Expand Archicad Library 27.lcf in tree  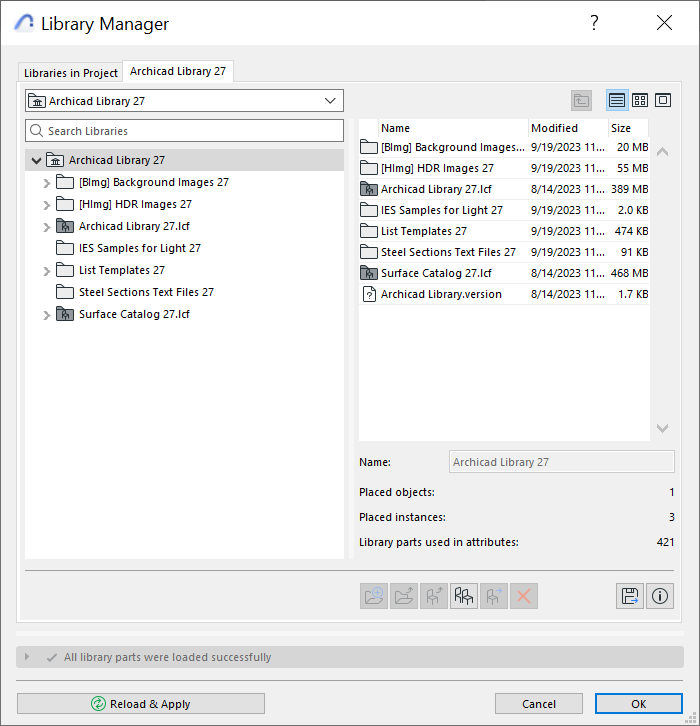tap(46, 227)
